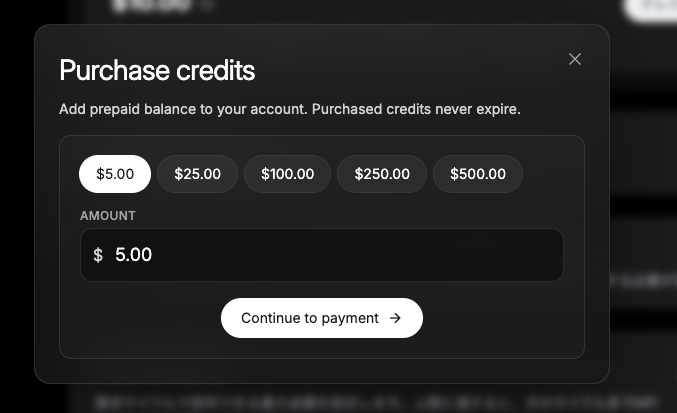Close the Purchase credits dialog
677x413 pixels.
coord(575,59)
